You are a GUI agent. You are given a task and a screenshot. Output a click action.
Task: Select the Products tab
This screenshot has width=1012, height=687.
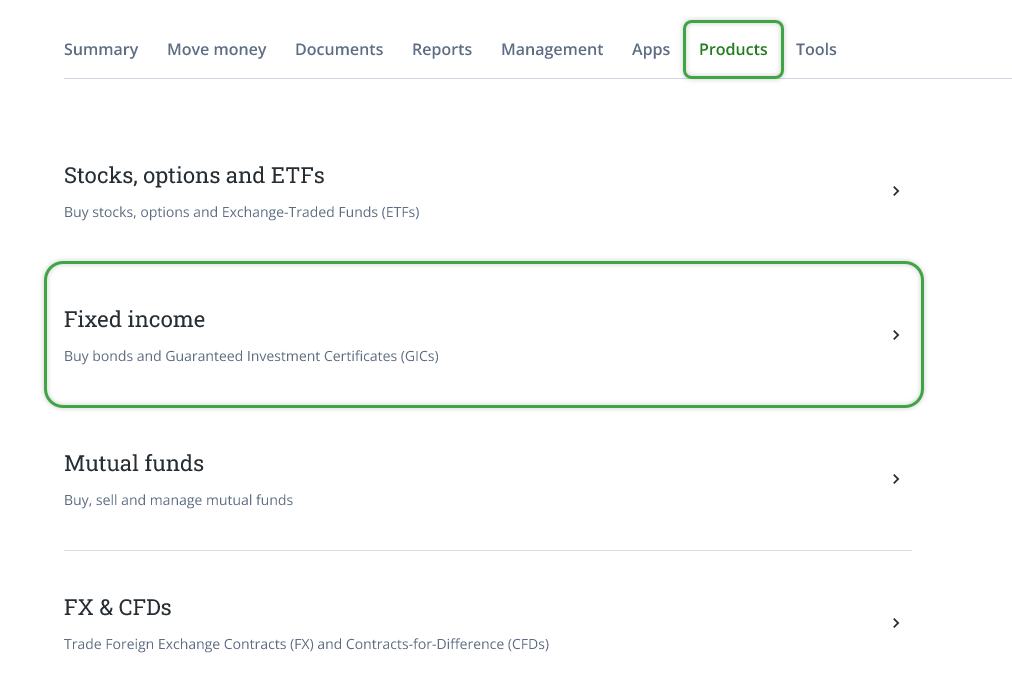click(733, 49)
